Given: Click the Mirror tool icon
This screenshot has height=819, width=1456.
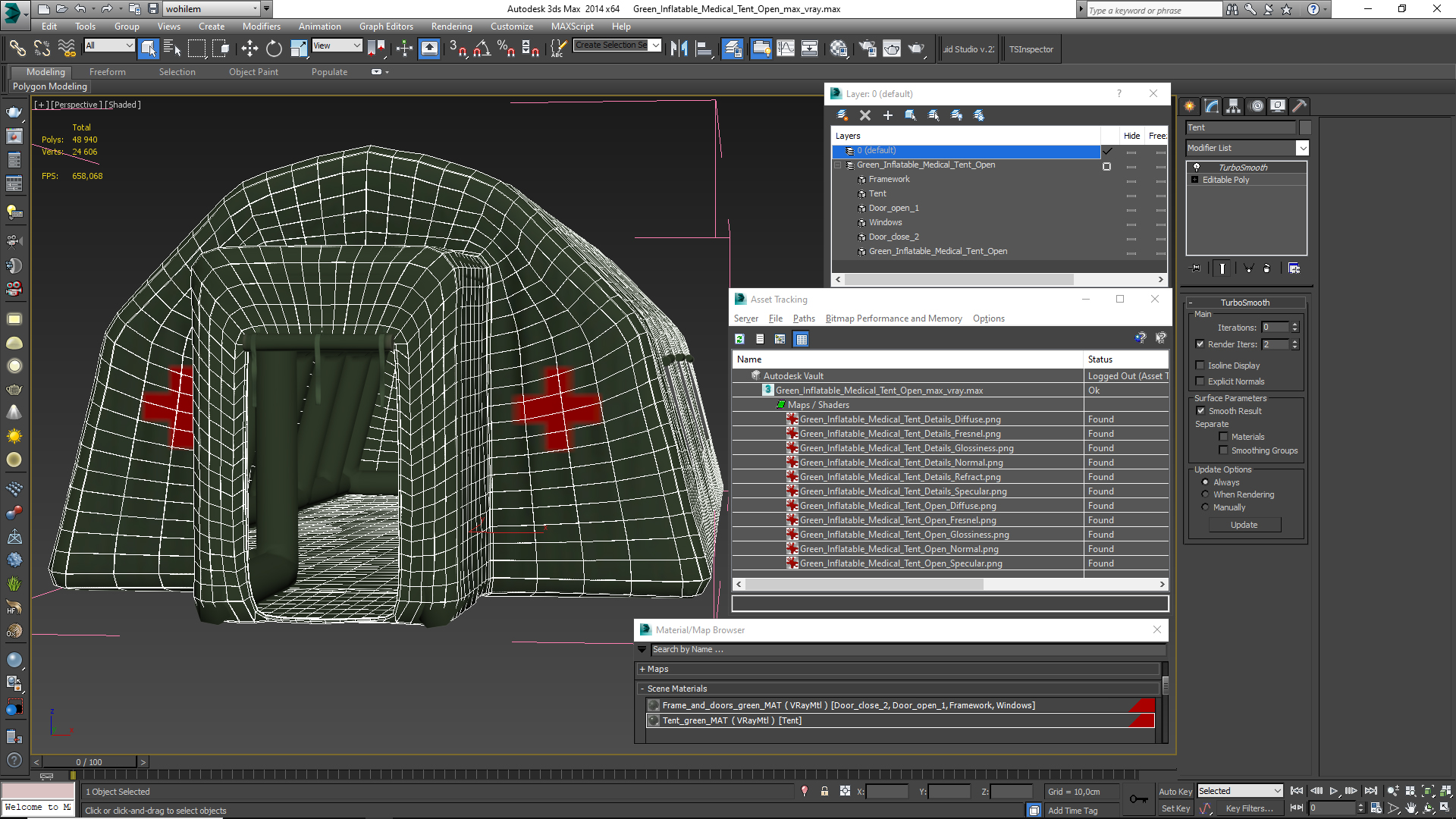Looking at the screenshot, I should click(x=679, y=49).
